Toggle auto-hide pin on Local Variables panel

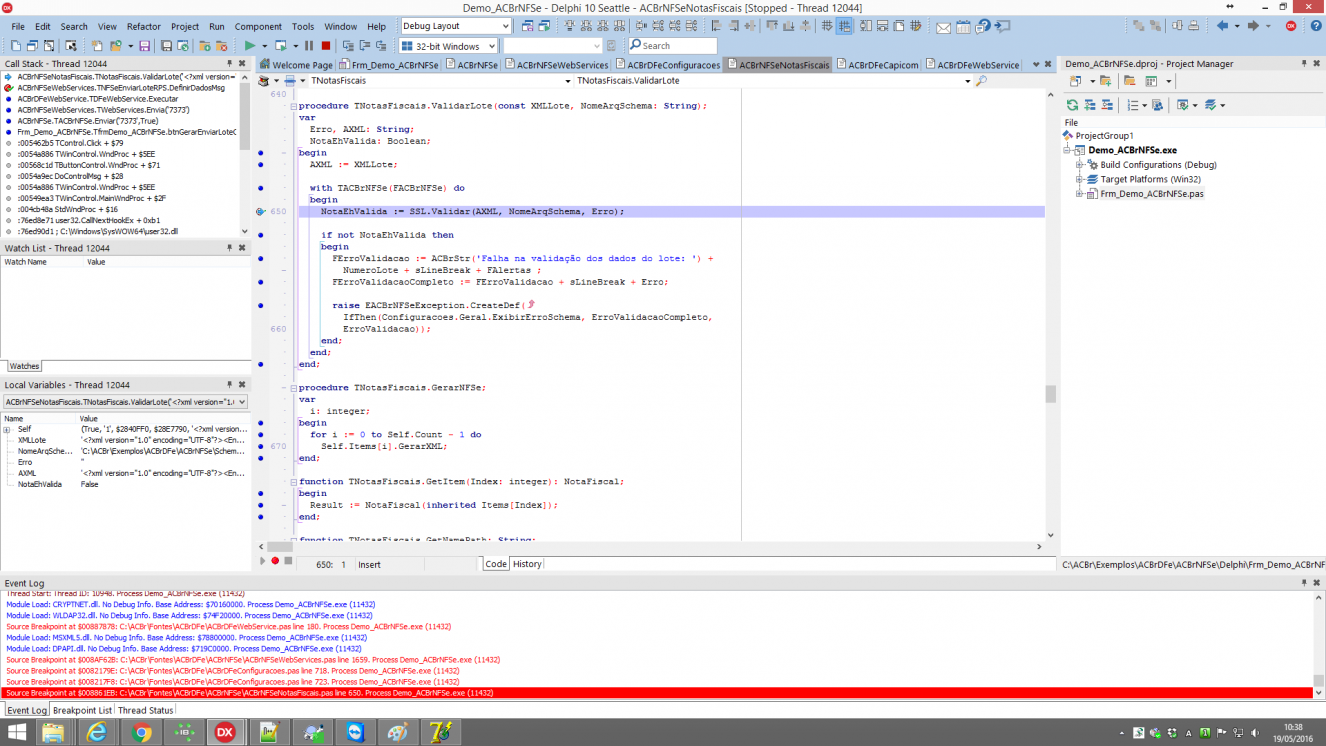pos(229,385)
